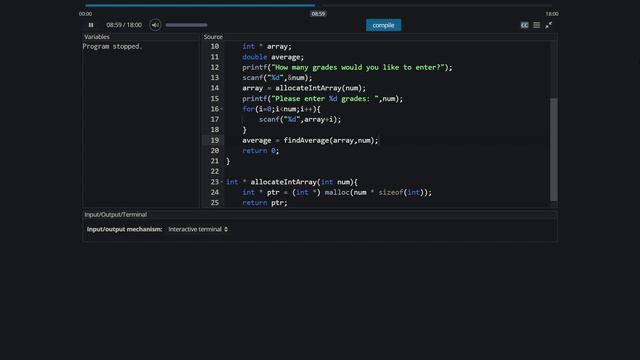Screen dimensions: 640x360
Task: Click the source code vertical scrollbar
Action: click(554, 149)
